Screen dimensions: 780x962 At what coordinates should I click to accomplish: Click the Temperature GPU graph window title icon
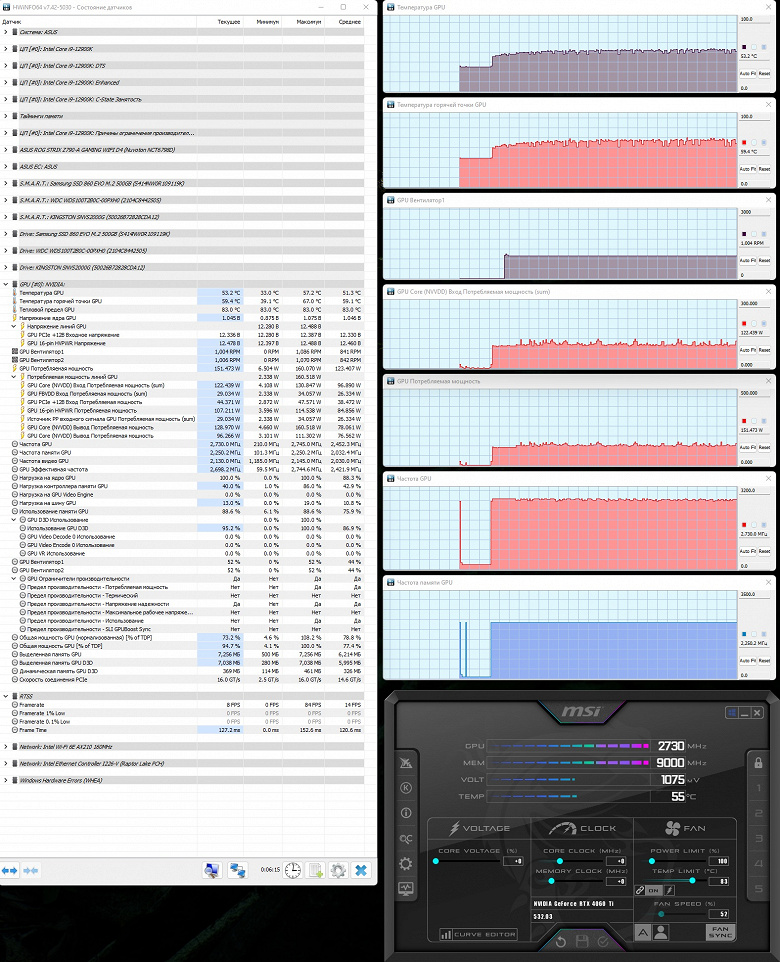[390, 7]
